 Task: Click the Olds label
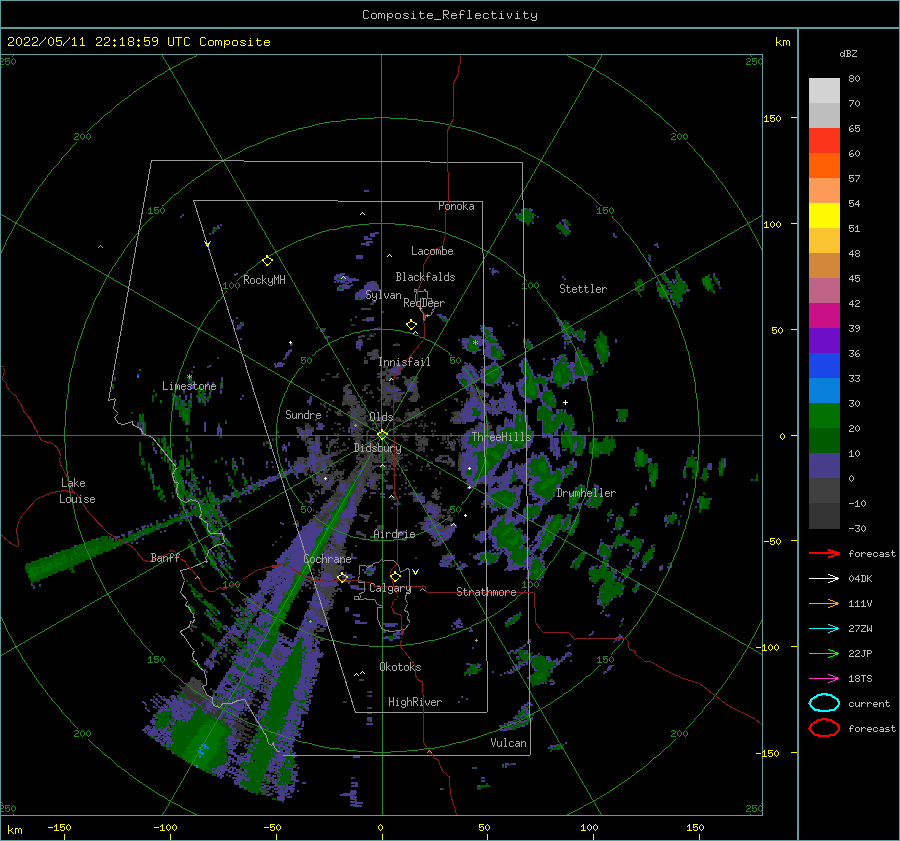coord(381,417)
